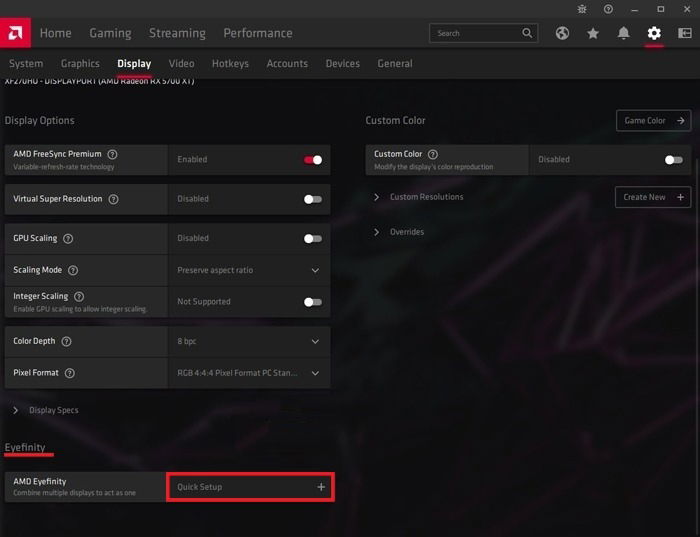The width and height of the screenshot is (700, 537).
Task: Open the web browser globe icon
Action: pyautogui.click(x=562, y=33)
